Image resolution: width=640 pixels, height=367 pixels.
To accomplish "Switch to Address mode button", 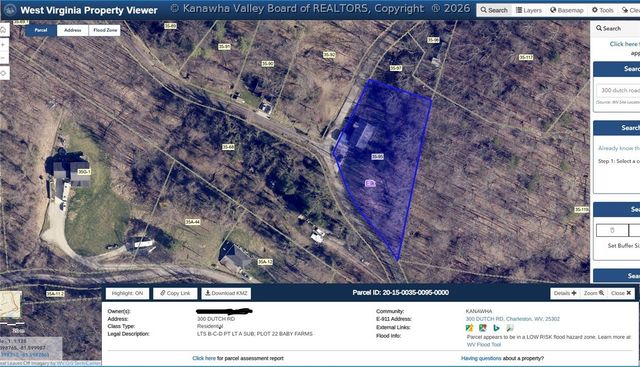I will click(x=73, y=30).
